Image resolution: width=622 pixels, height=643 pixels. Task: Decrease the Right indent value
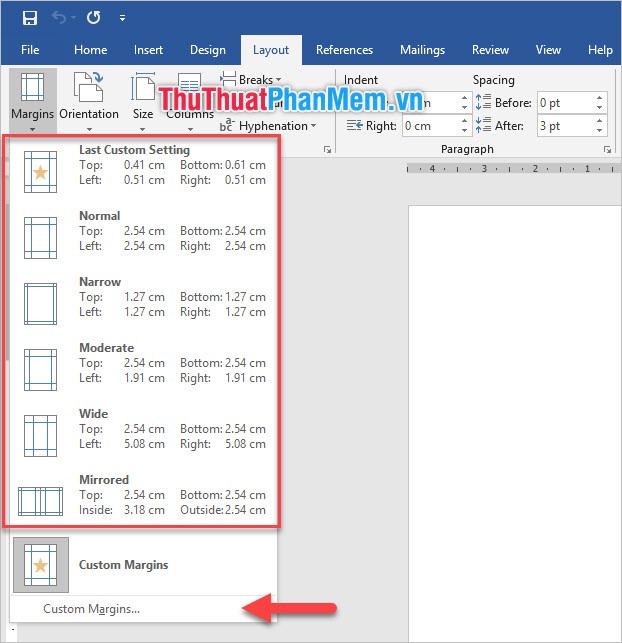(464, 130)
